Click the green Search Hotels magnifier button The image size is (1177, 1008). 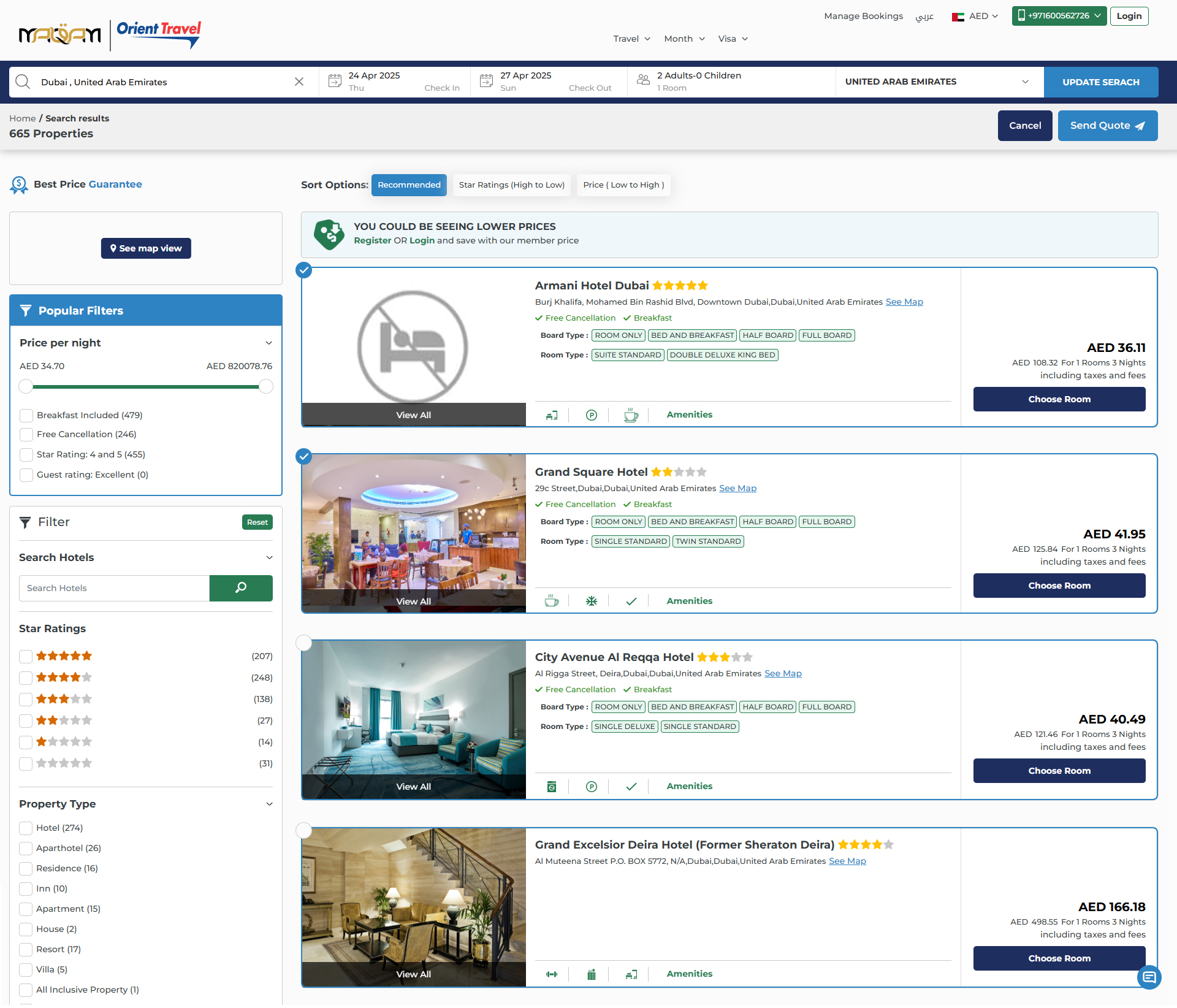241,588
